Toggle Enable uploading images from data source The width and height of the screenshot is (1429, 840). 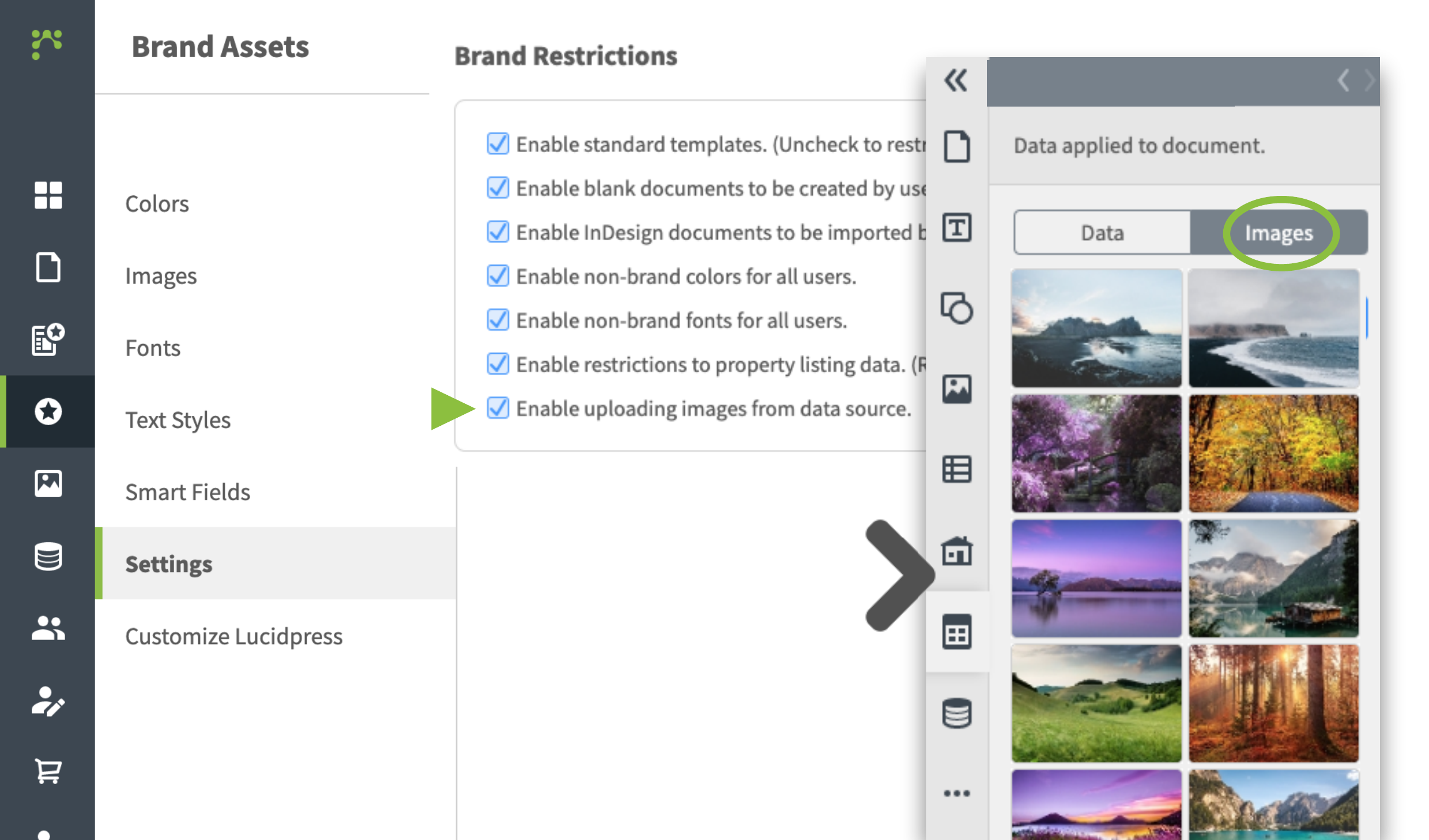[497, 407]
